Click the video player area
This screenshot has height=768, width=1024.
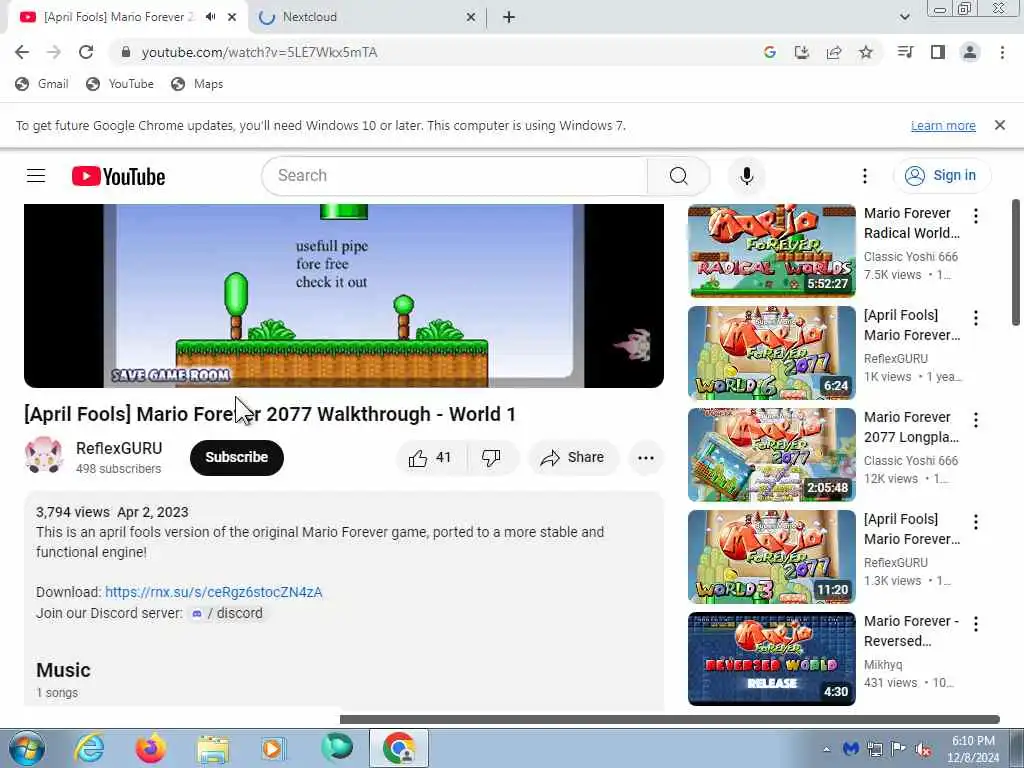pyautogui.click(x=344, y=295)
